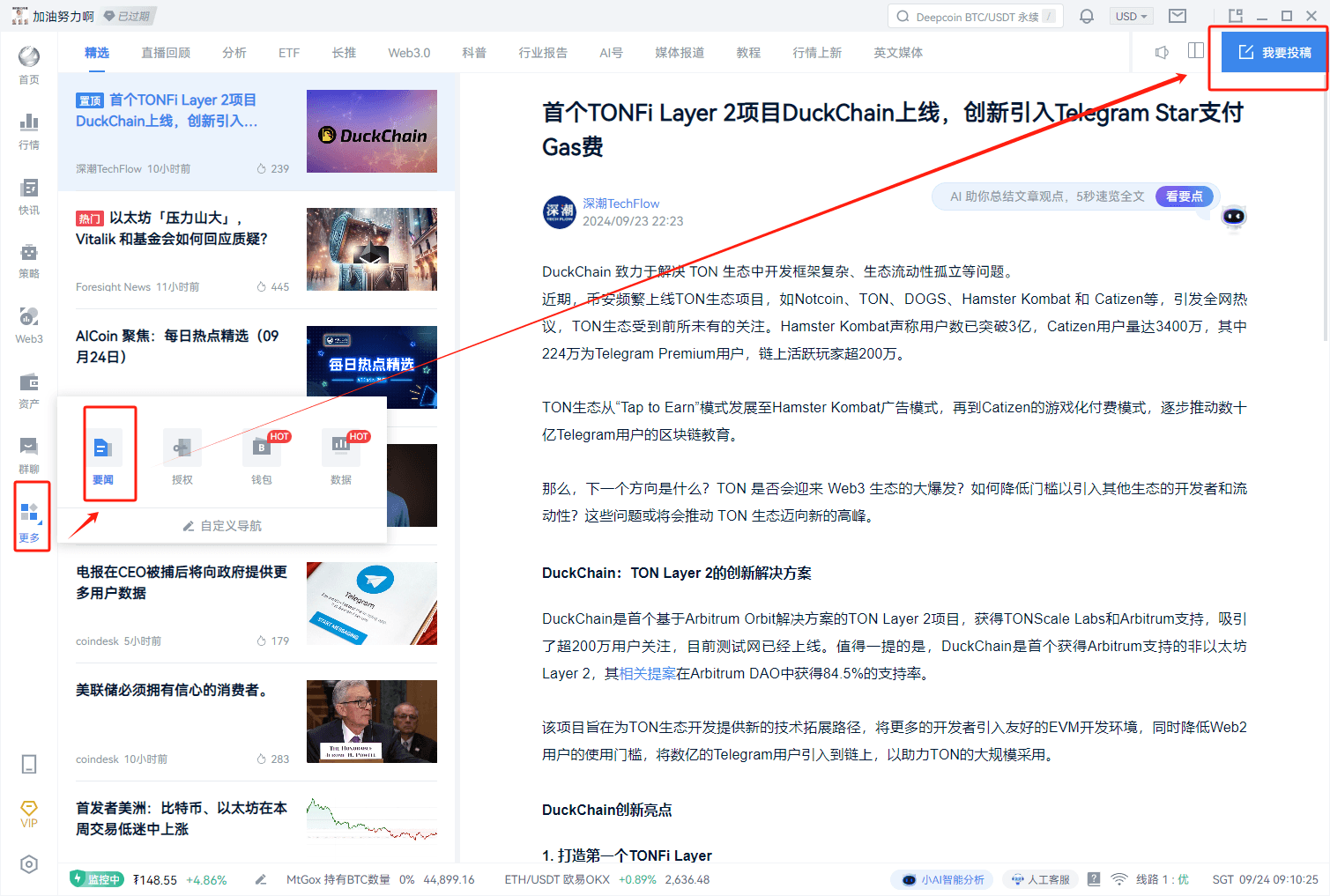The height and width of the screenshot is (896, 1330).
Task: Open the 快讯 news flash sidebar icon
Action: (x=29, y=196)
